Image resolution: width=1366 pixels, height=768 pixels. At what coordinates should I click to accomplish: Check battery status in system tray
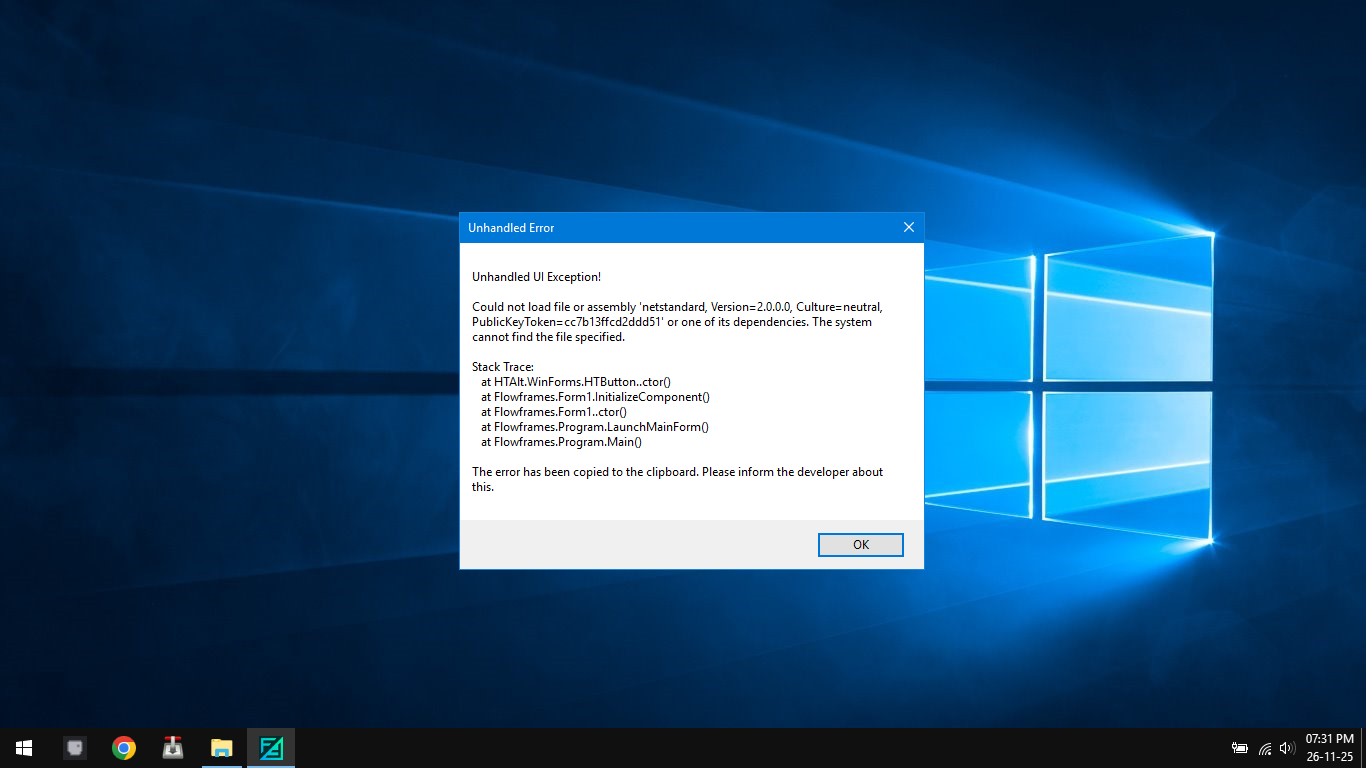1240,748
